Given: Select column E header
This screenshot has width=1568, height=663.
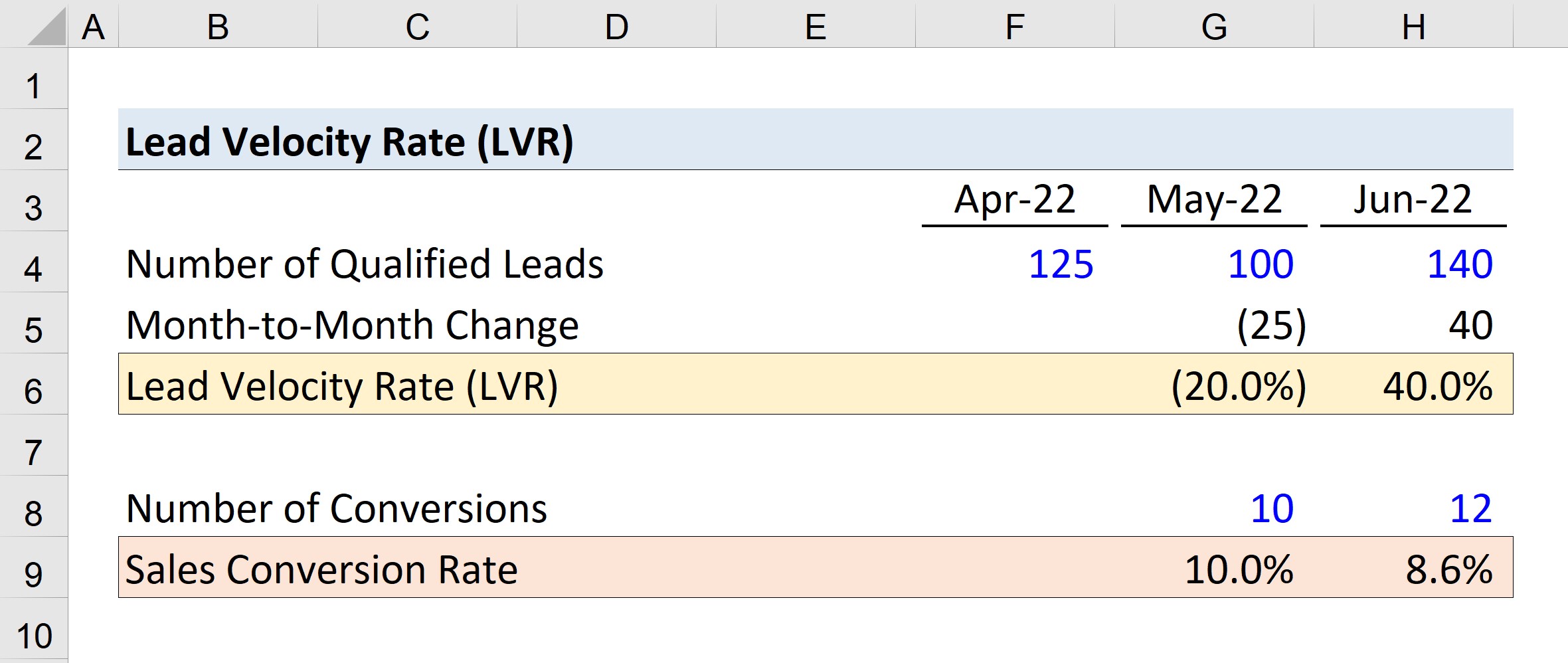Looking at the screenshot, I should pos(816,27).
